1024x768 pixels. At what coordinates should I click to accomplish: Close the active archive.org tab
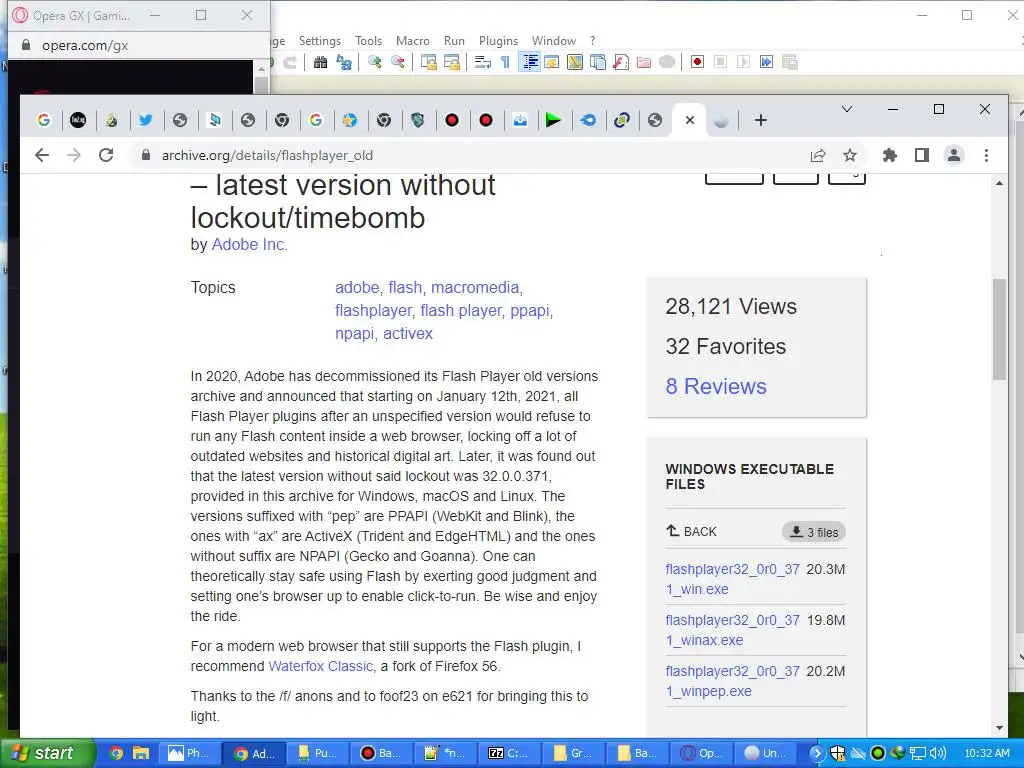coord(690,120)
